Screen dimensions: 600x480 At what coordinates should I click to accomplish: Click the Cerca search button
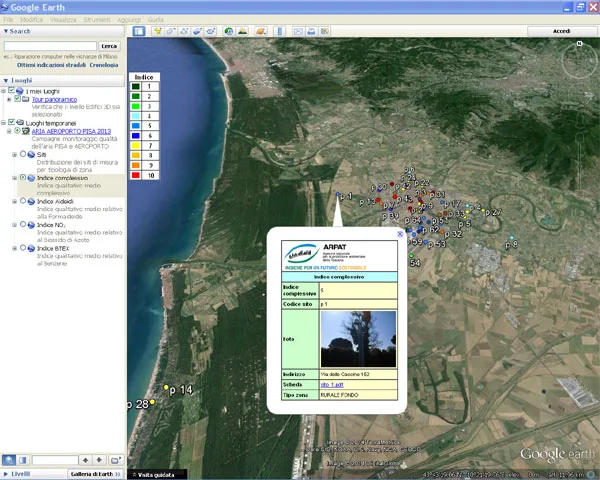click(x=109, y=46)
